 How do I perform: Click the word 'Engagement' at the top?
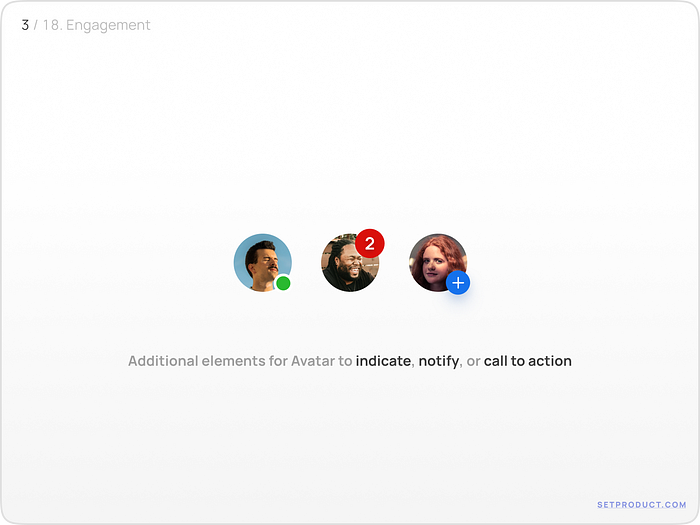tap(108, 26)
